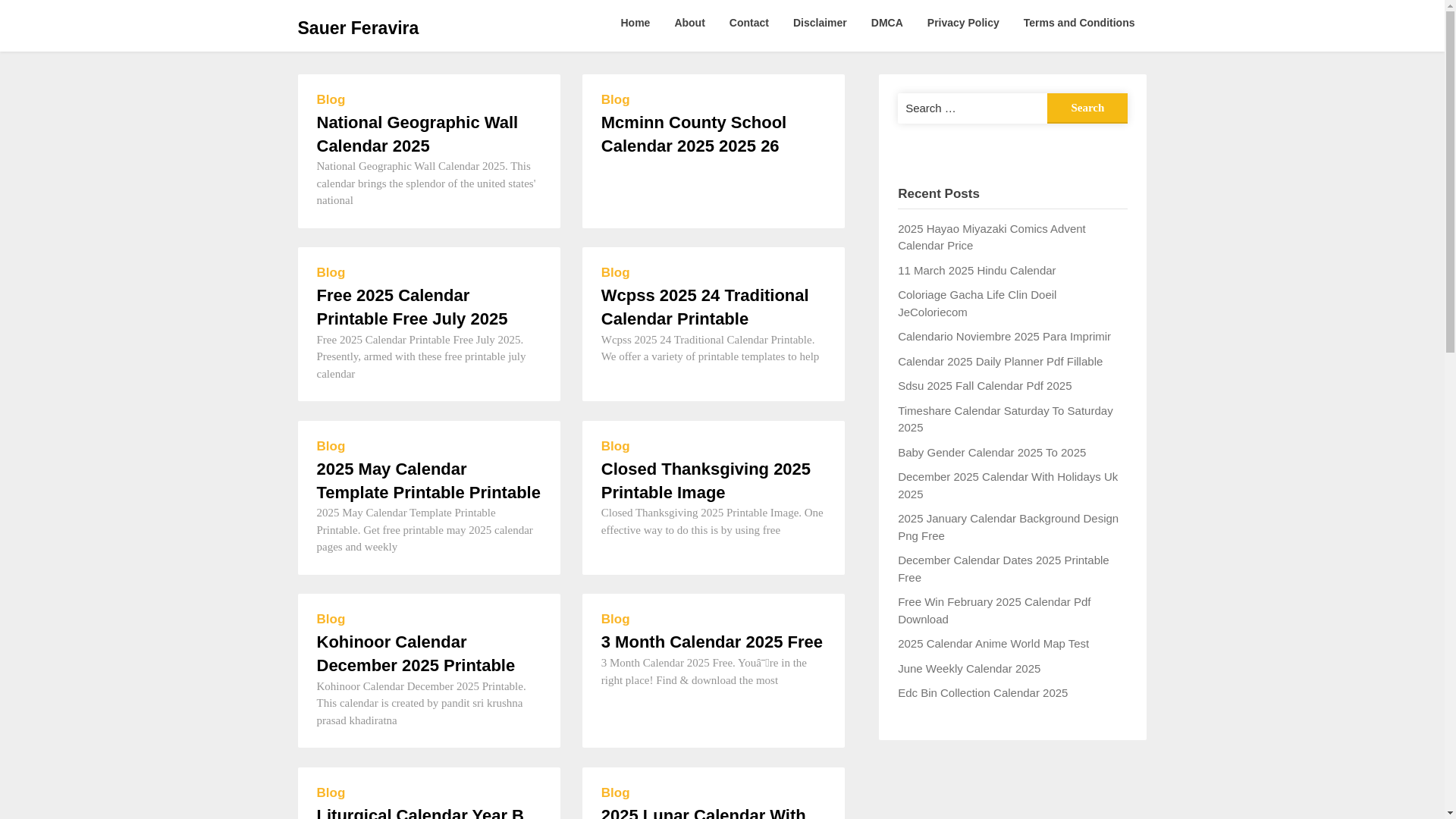1456x819 pixels.
Task: Open Mcminn County School Calendar post
Action: tap(693, 134)
